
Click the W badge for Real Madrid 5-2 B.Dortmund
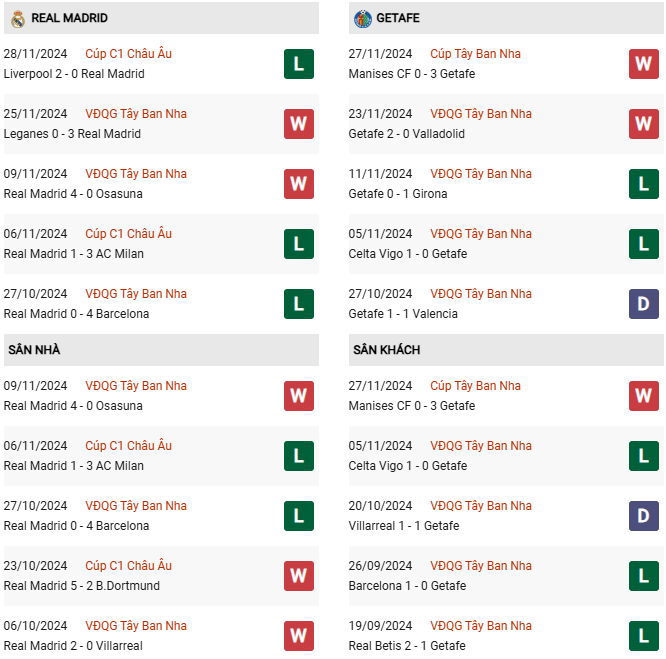coord(299,576)
